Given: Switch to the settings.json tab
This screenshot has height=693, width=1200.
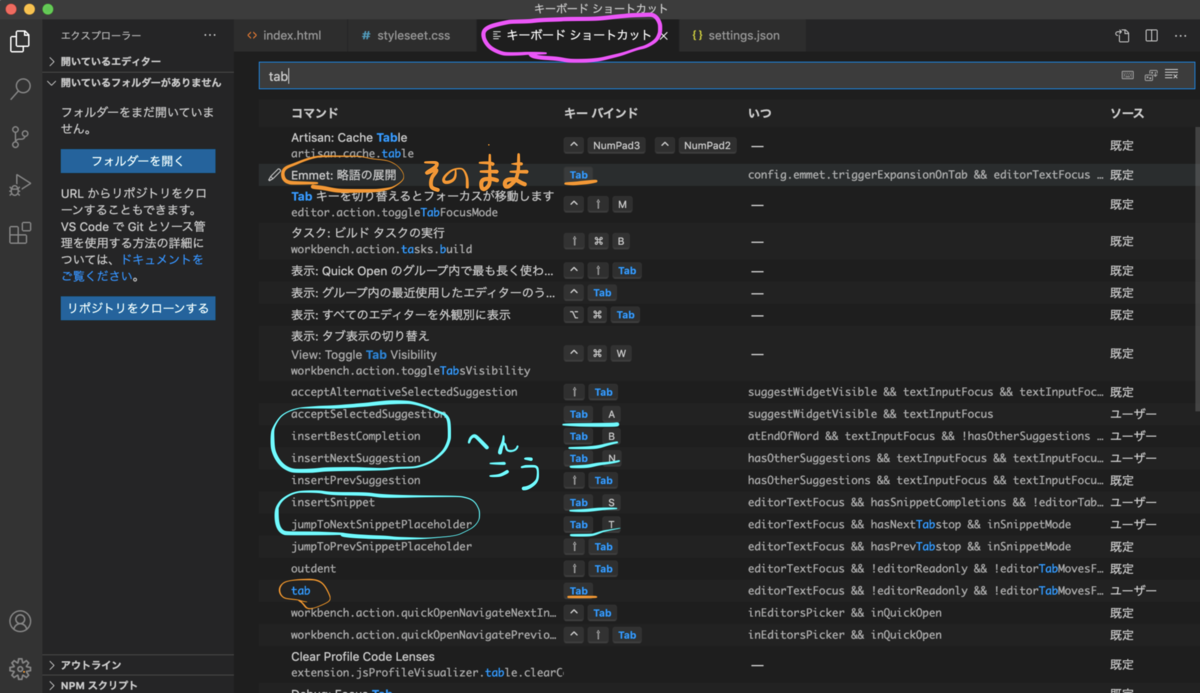Looking at the screenshot, I should [x=743, y=36].
